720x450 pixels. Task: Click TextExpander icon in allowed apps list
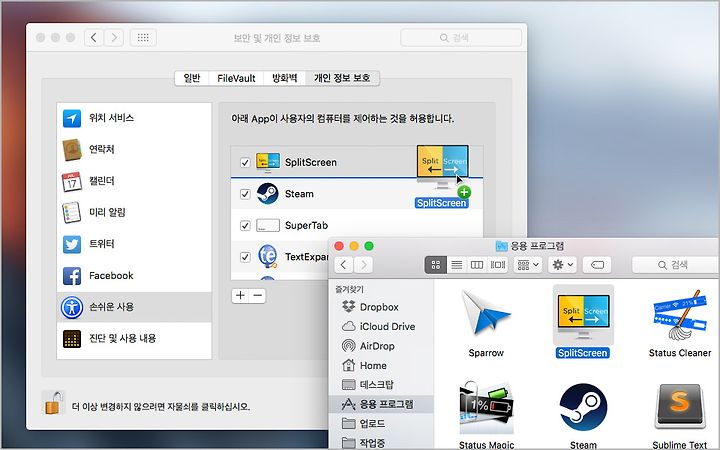(x=268, y=257)
